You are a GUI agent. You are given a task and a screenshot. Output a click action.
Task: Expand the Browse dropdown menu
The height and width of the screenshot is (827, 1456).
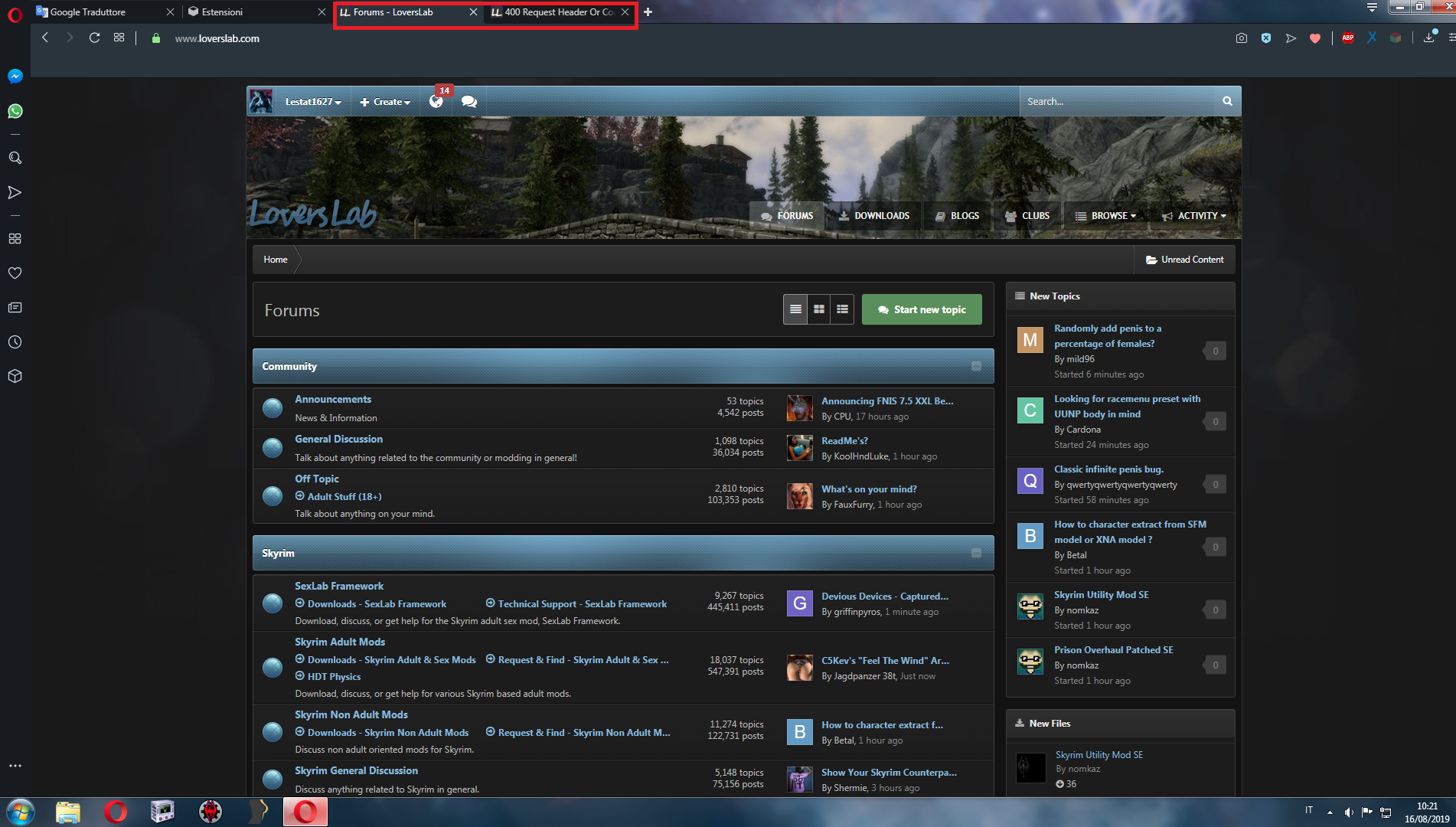point(1105,216)
